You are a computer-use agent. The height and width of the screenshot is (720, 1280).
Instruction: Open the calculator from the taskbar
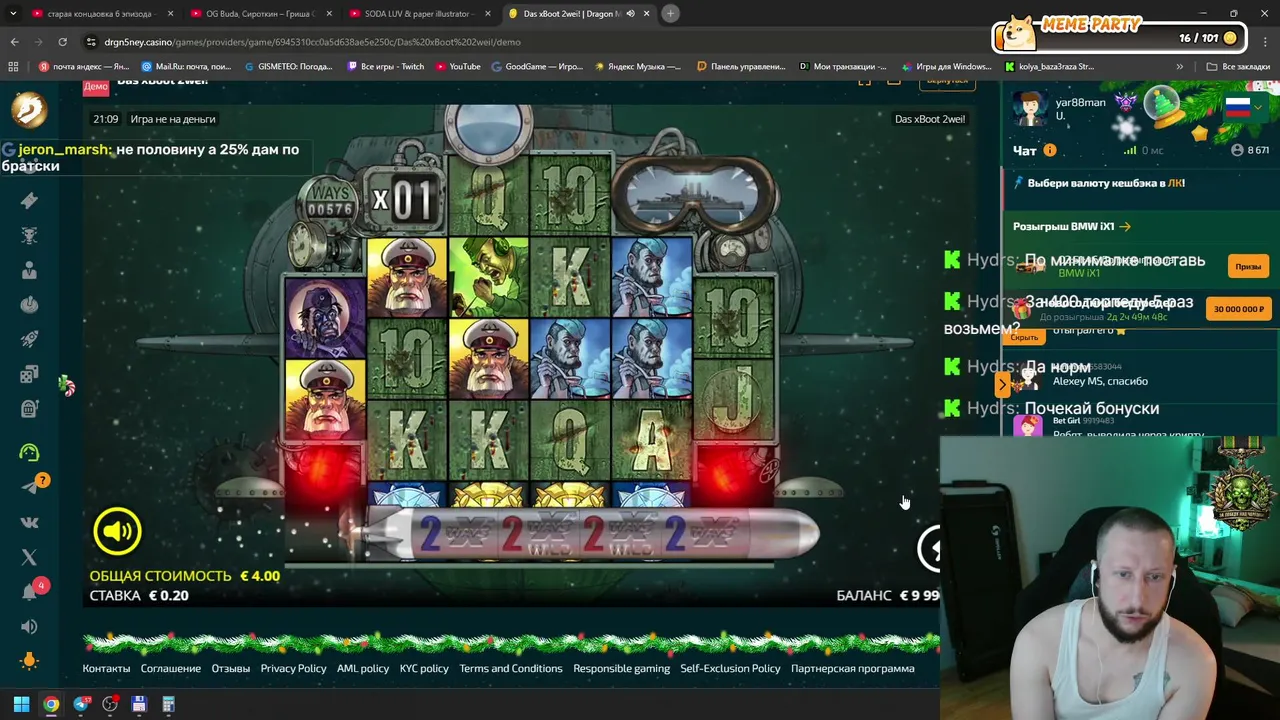click(168, 705)
